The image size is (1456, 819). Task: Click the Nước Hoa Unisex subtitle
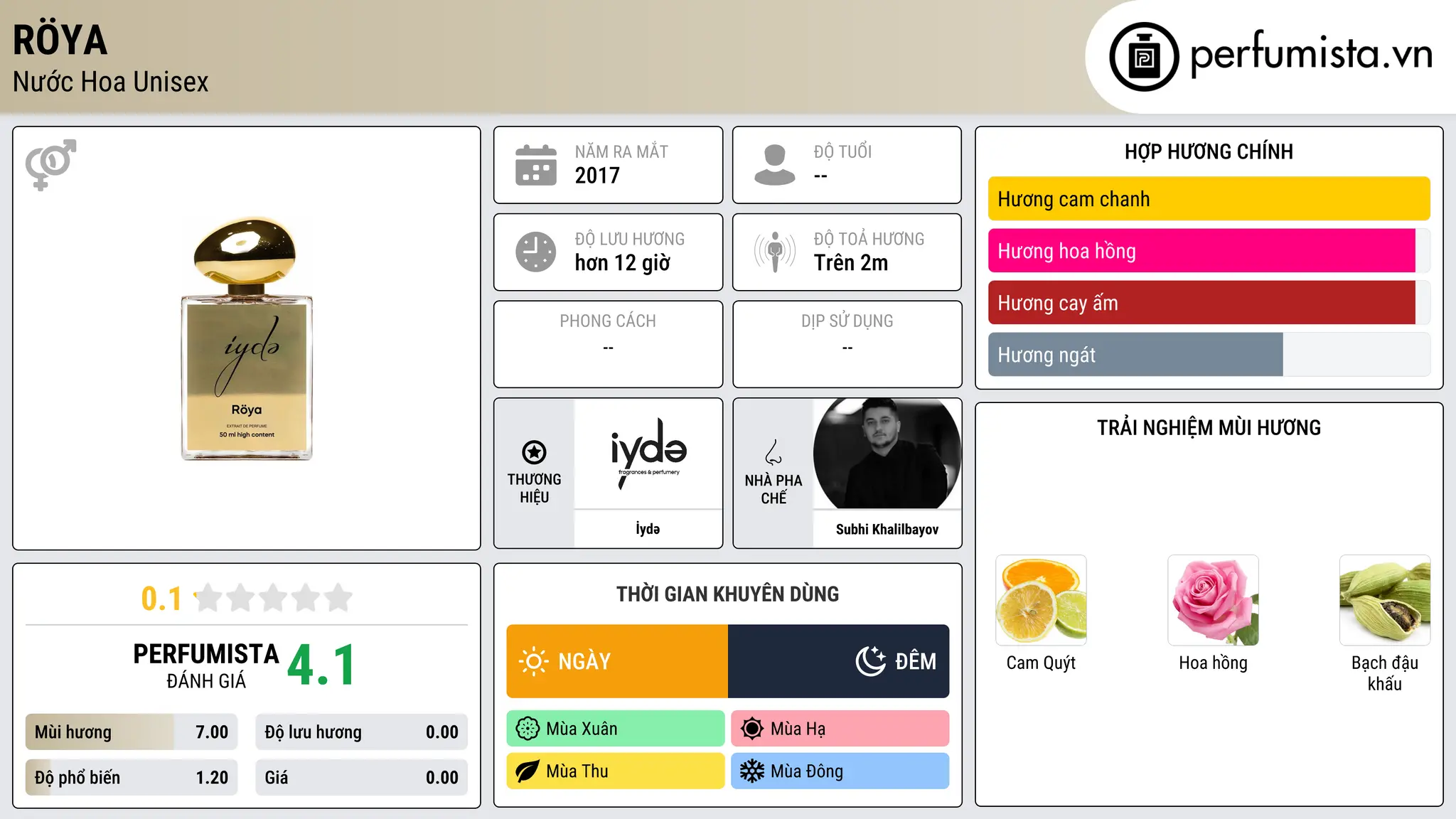(x=111, y=82)
